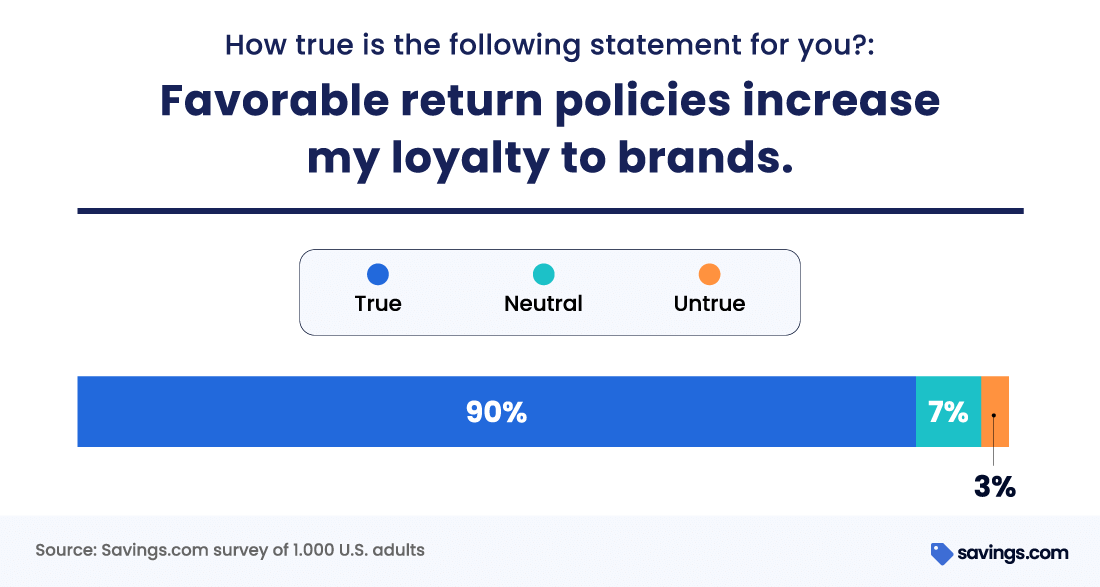Select the True legend label
The height and width of the screenshot is (587, 1100).
pyautogui.click(x=378, y=304)
